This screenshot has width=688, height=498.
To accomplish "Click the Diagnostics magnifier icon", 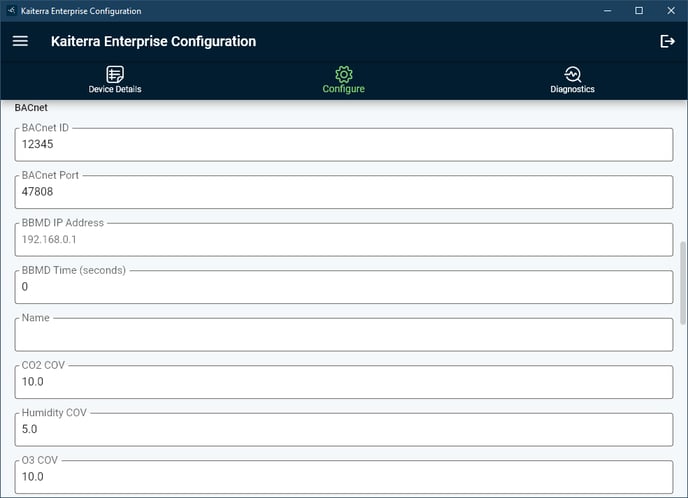I will coord(573,74).
